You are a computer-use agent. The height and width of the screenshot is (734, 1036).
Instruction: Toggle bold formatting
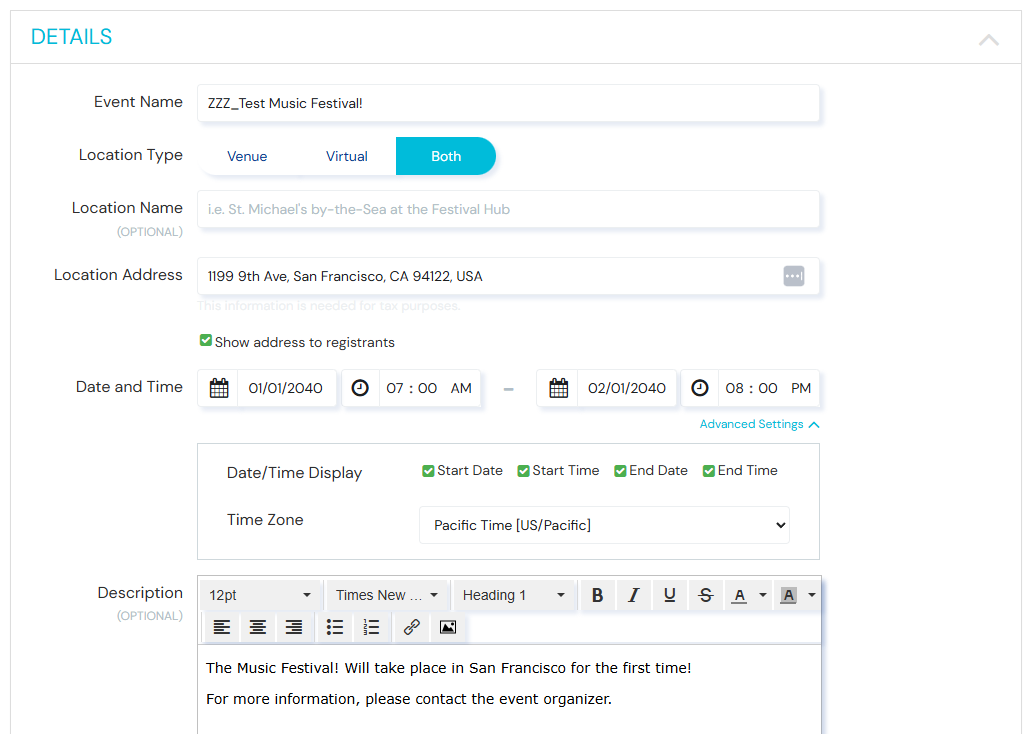click(597, 595)
